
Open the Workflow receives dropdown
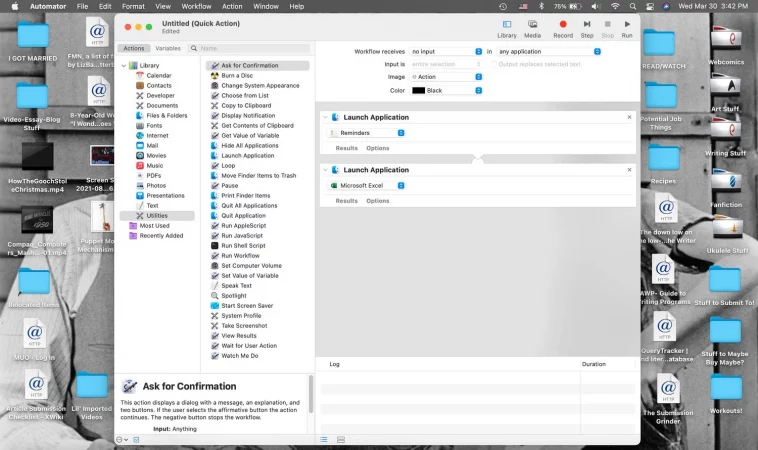pos(446,51)
